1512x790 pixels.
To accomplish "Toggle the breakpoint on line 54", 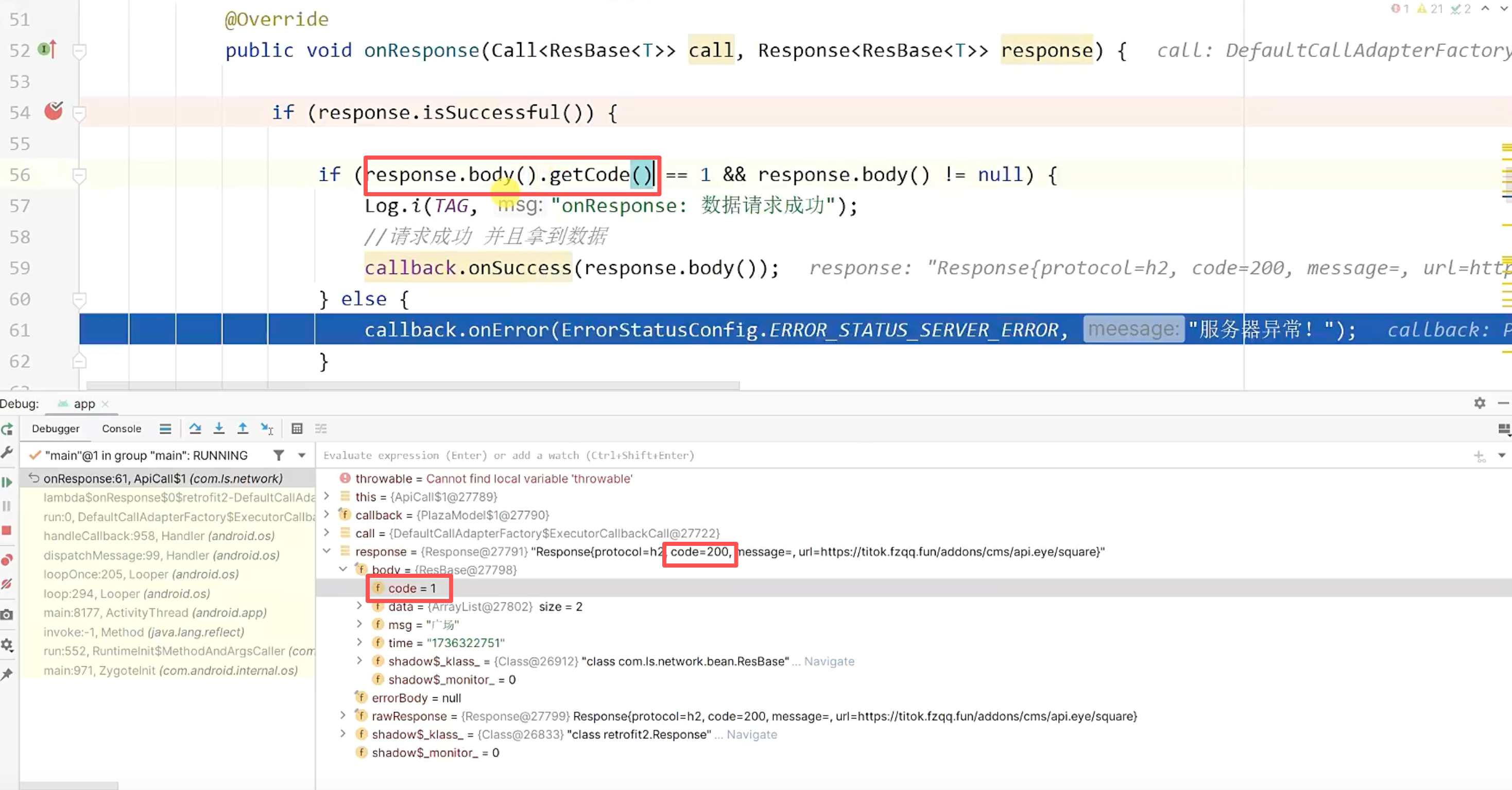I will [54, 111].
